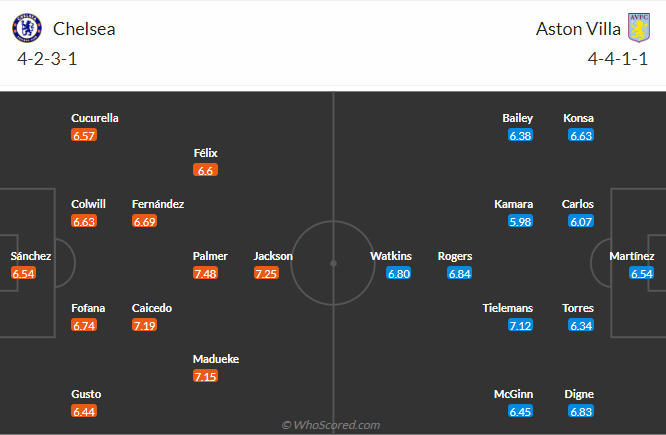
Task: Select Palmer's 7.48 rating badge
Action: click(205, 273)
